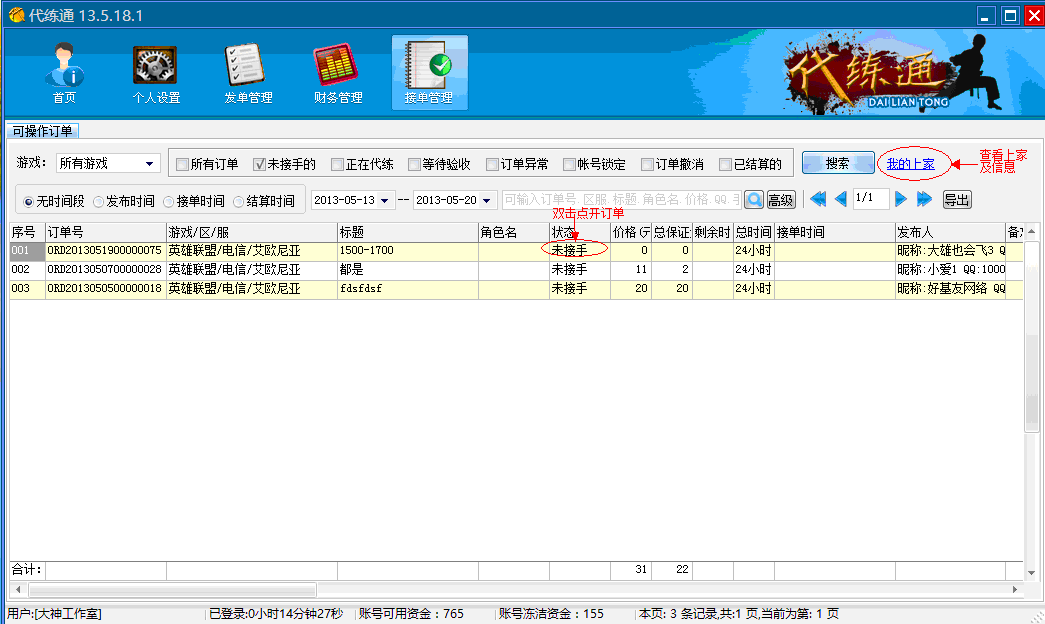1045x624 pixels.
Task: Open 个人设置 personal settings
Action: [x=155, y=72]
